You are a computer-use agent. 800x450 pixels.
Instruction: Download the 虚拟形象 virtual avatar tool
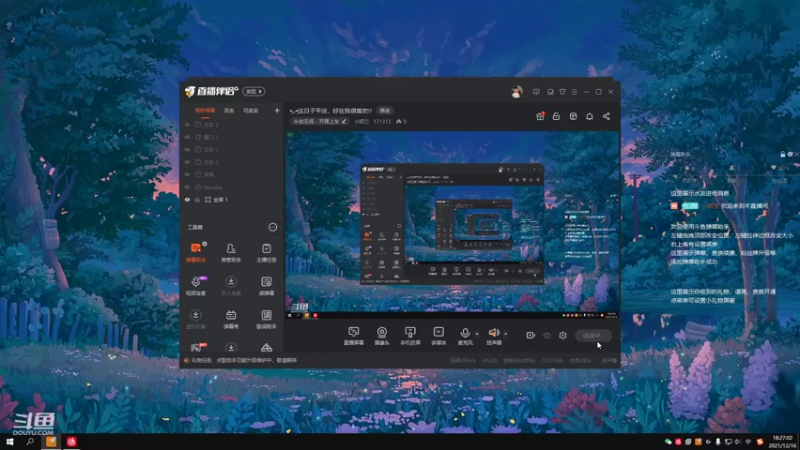[x=195, y=319]
